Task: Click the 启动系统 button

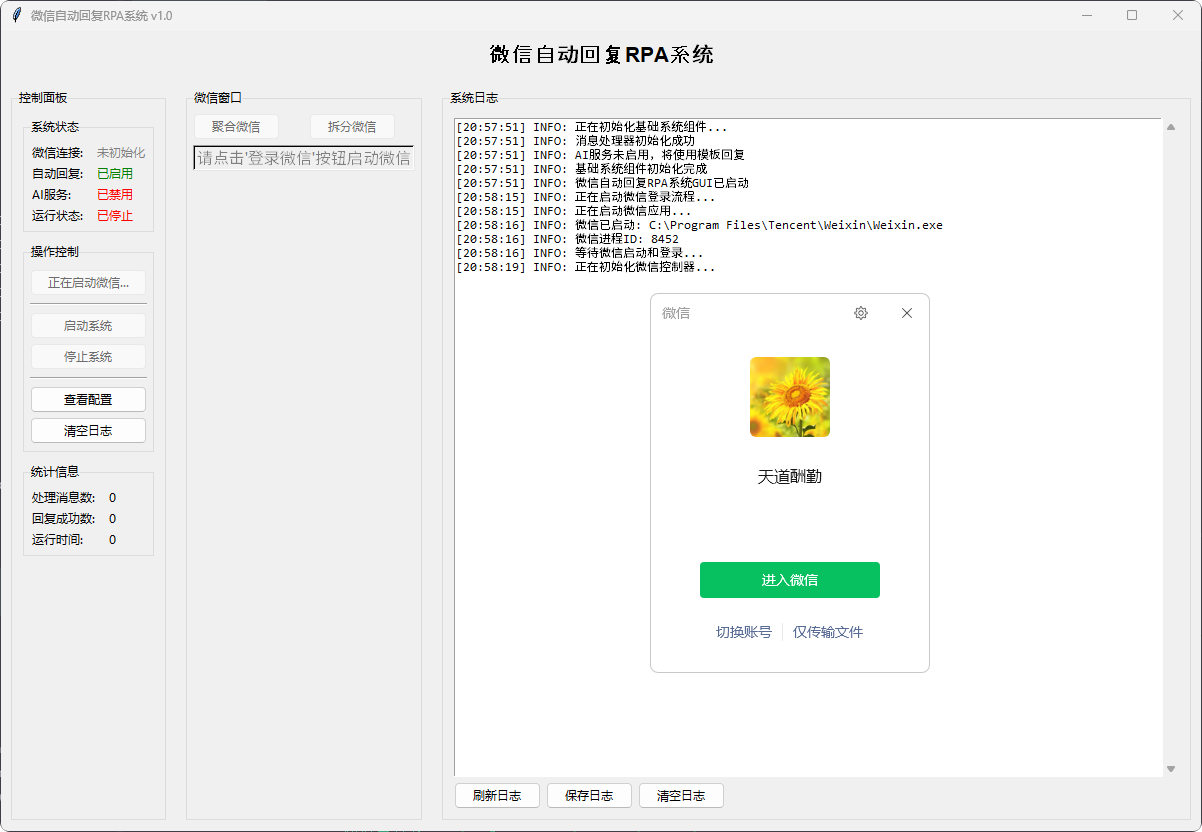Action: [x=88, y=326]
